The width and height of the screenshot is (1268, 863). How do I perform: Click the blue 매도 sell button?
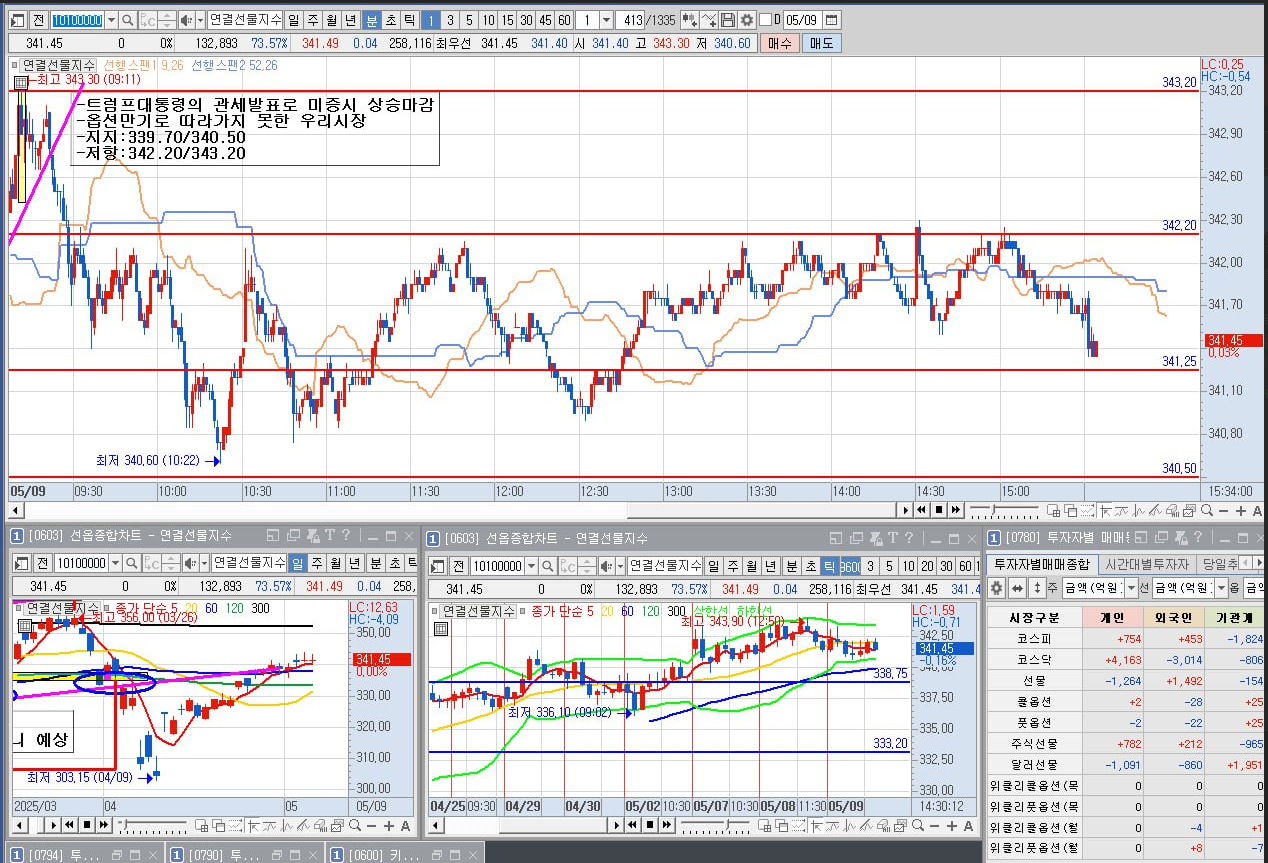[x=822, y=43]
